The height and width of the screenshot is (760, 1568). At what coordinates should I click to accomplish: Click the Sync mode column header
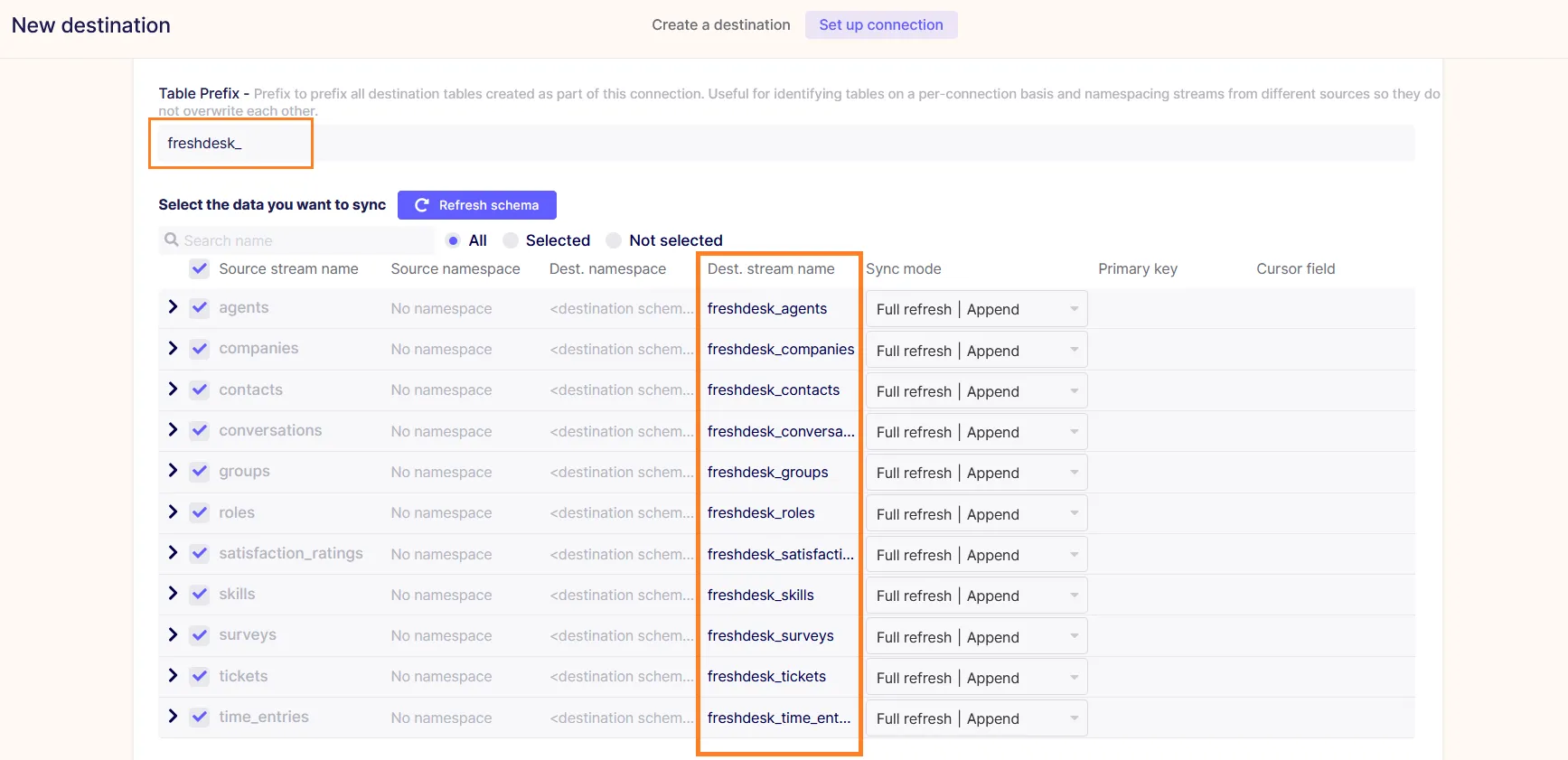click(x=904, y=268)
